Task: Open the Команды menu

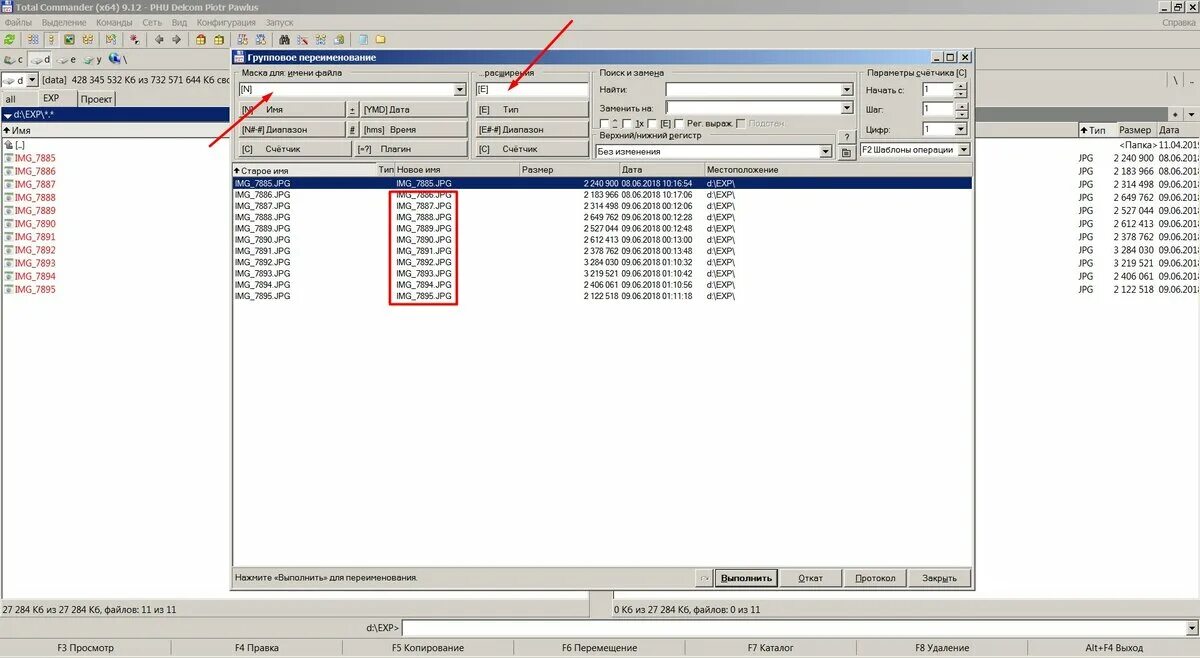Action: coord(115,22)
